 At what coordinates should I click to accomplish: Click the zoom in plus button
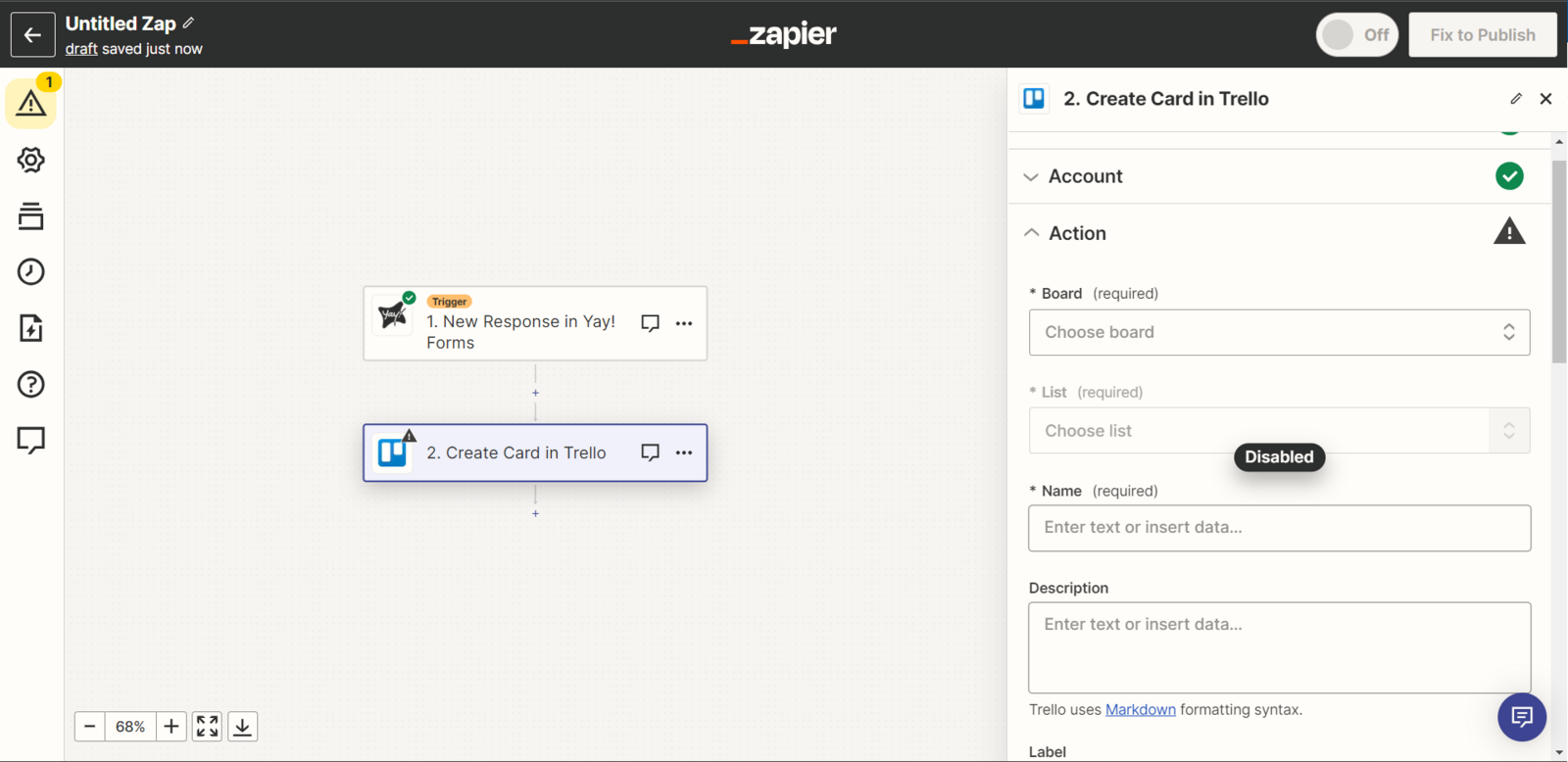[171, 727]
